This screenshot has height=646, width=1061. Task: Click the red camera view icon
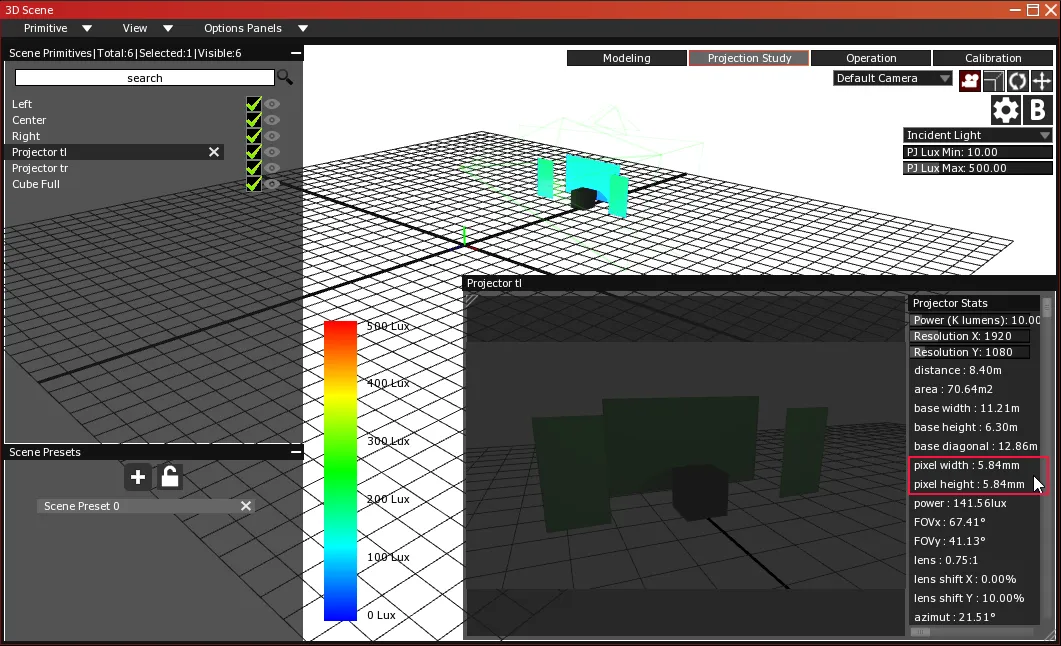(970, 80)
